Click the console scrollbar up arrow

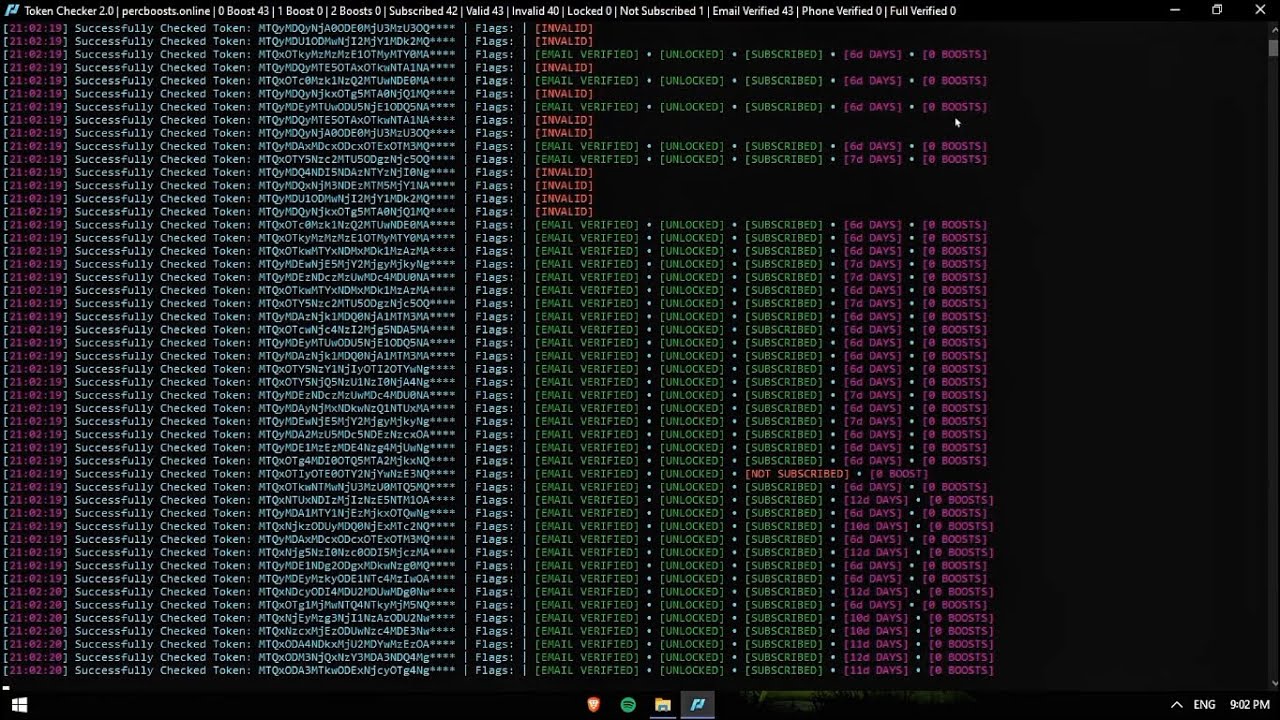[x=1273, y=28]
